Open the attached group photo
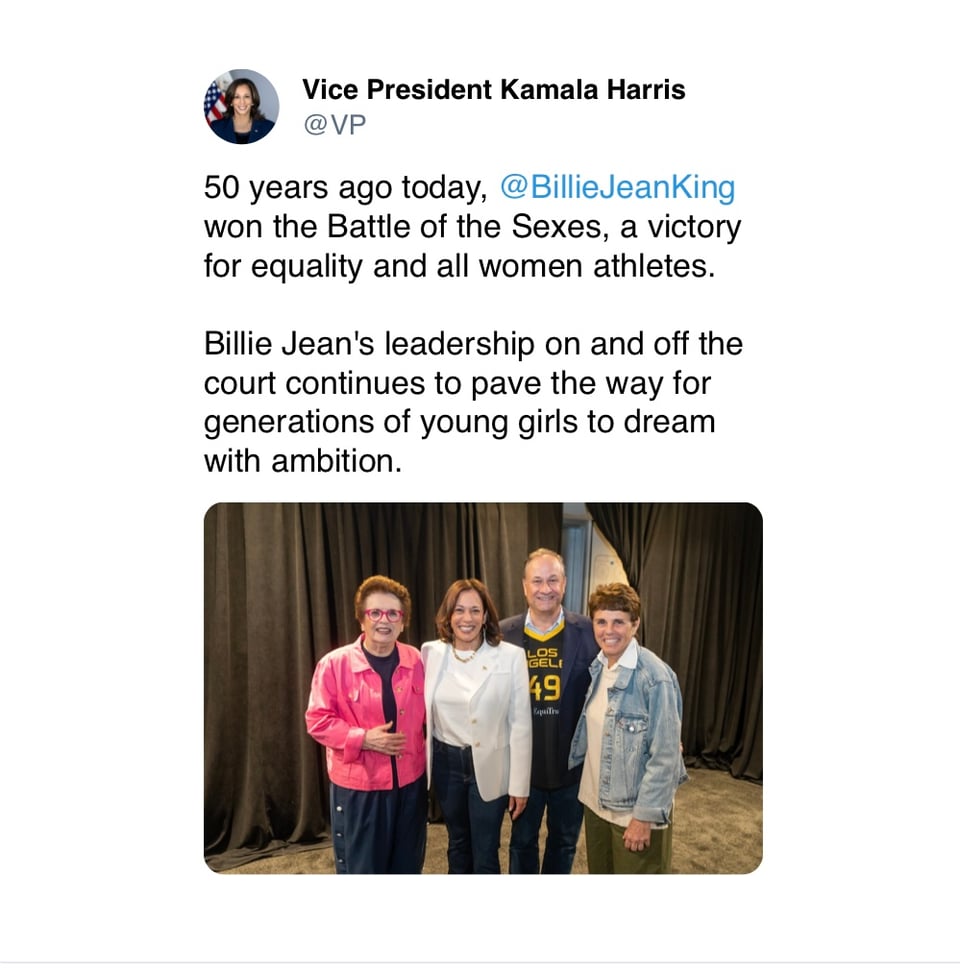 pyautogui.click(x=482, y=687)
